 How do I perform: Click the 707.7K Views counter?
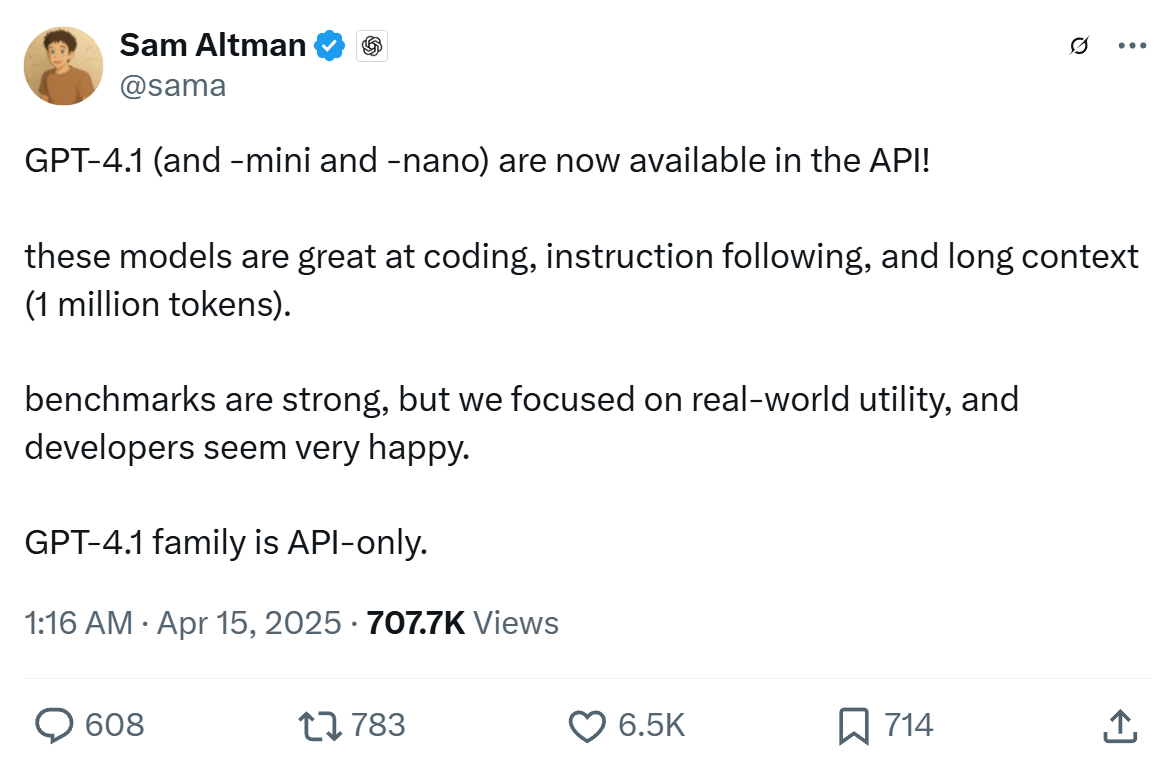point(463,623)
